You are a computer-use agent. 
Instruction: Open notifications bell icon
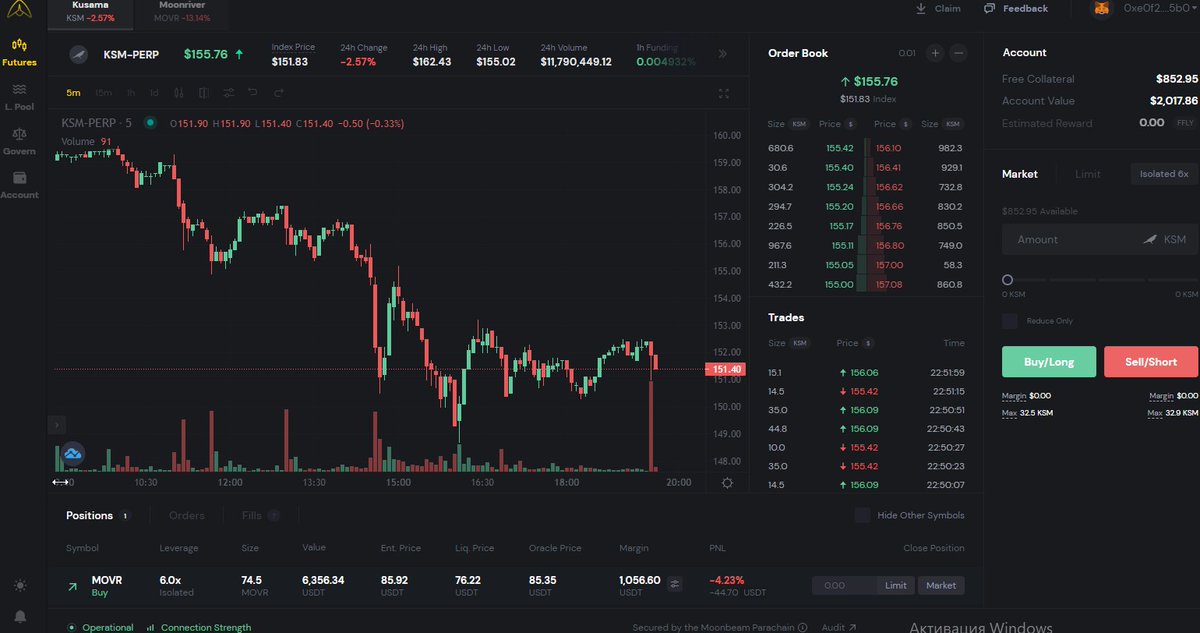[20, 616]
